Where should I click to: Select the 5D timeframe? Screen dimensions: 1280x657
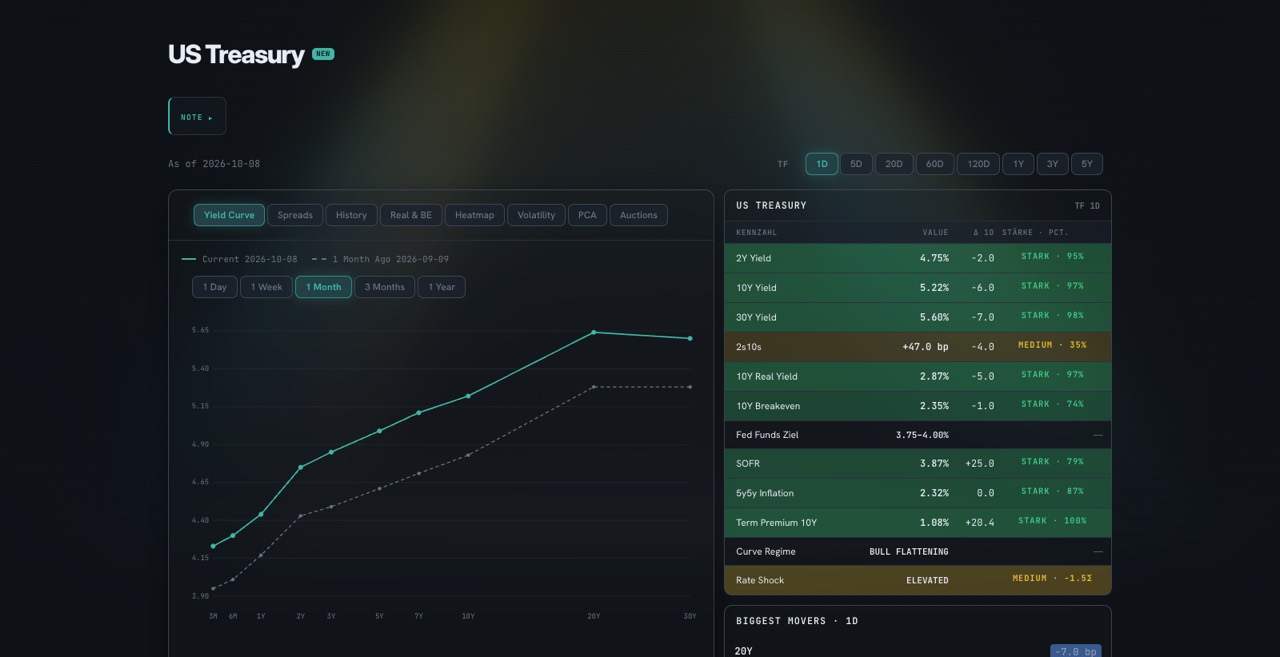[x=856, y=164]
